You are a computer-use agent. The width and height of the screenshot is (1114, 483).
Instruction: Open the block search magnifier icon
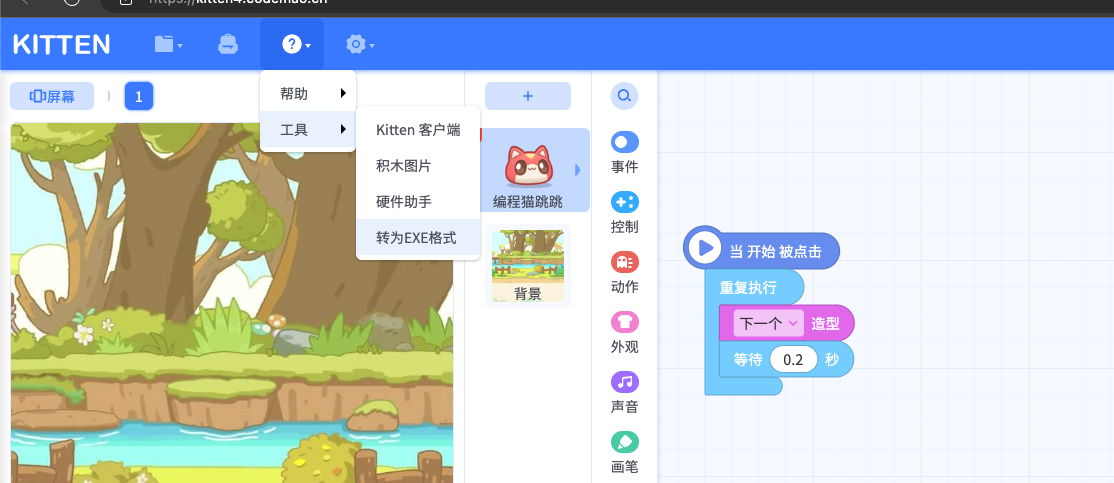coord(624,95)
